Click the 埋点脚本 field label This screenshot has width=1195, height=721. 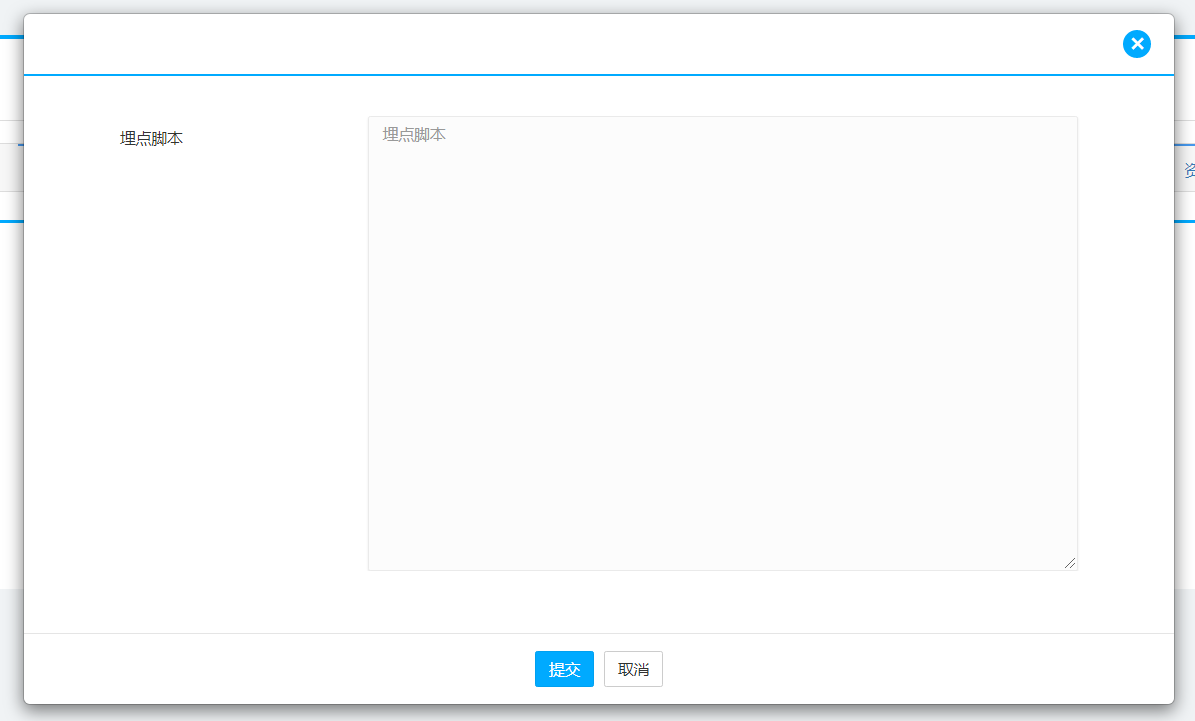[x=151, y=139]
